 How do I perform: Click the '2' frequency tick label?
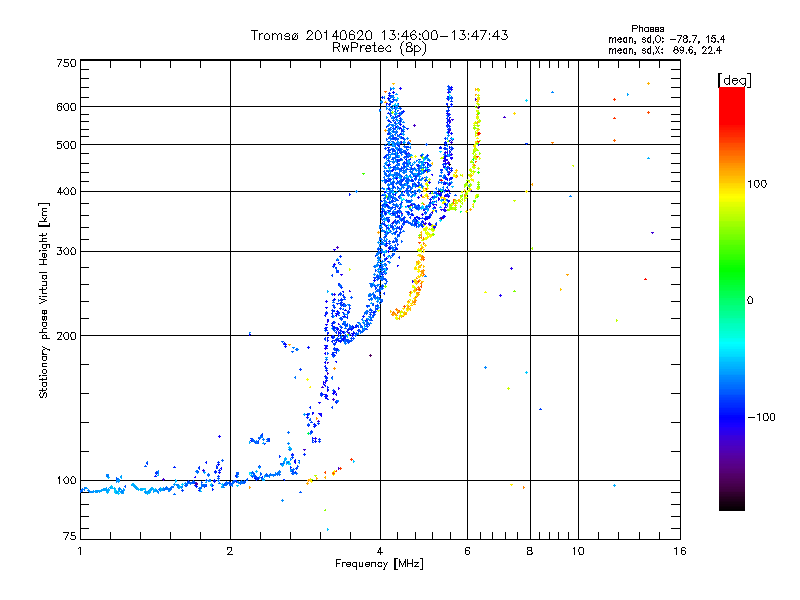point(230,551)
